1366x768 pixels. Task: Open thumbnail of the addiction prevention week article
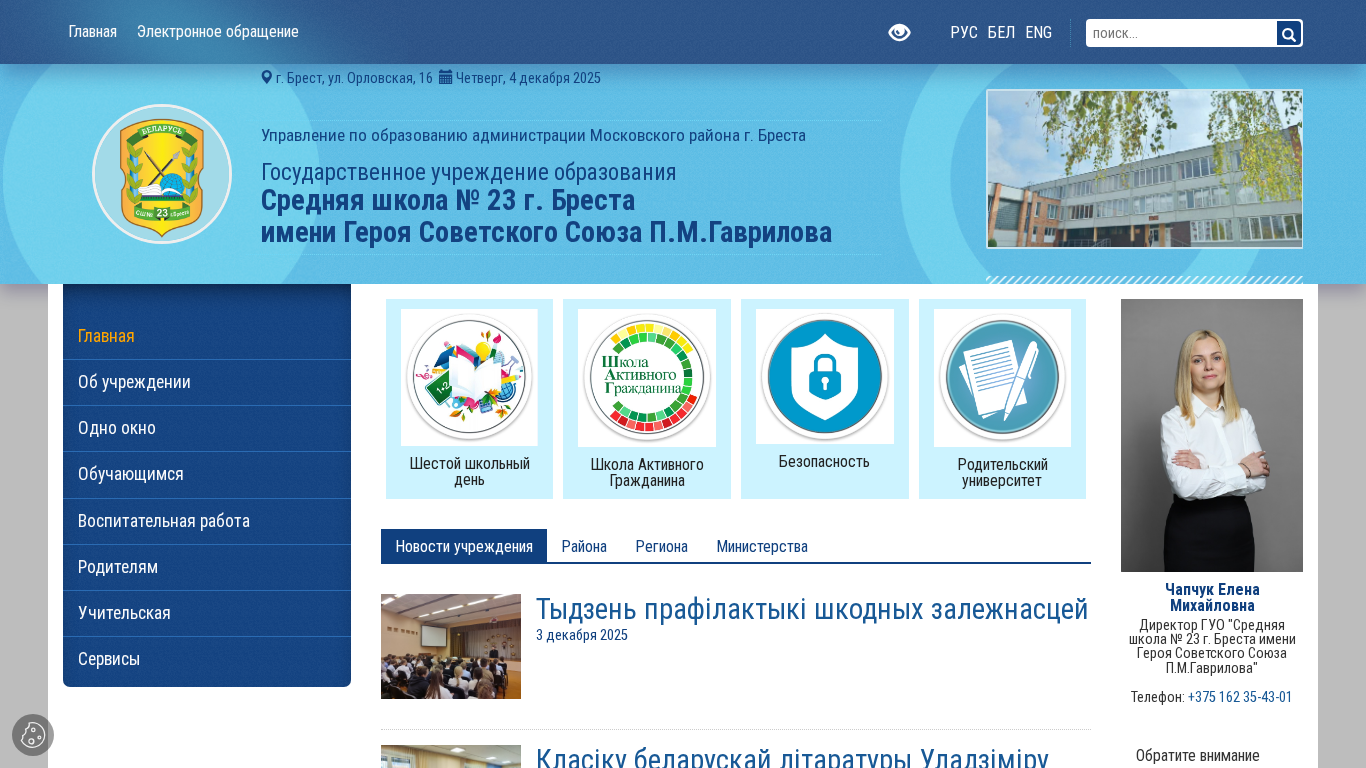[x=451, y=646]
